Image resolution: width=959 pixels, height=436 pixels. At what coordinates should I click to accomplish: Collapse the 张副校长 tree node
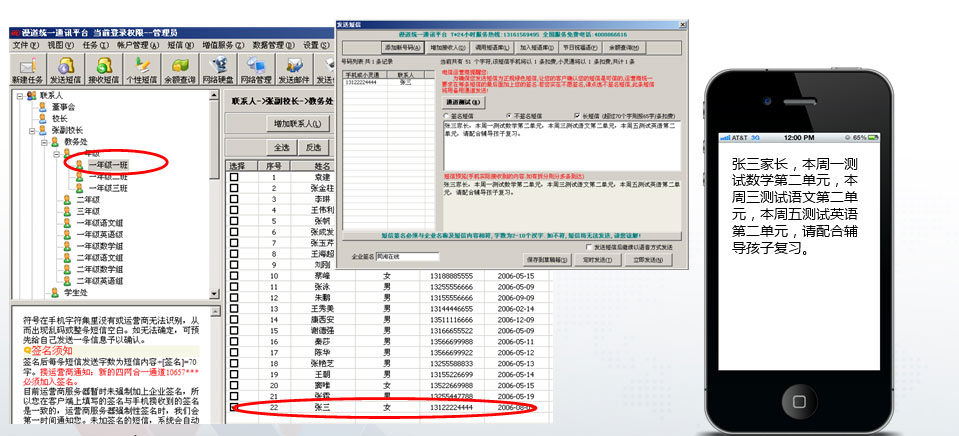30,130
